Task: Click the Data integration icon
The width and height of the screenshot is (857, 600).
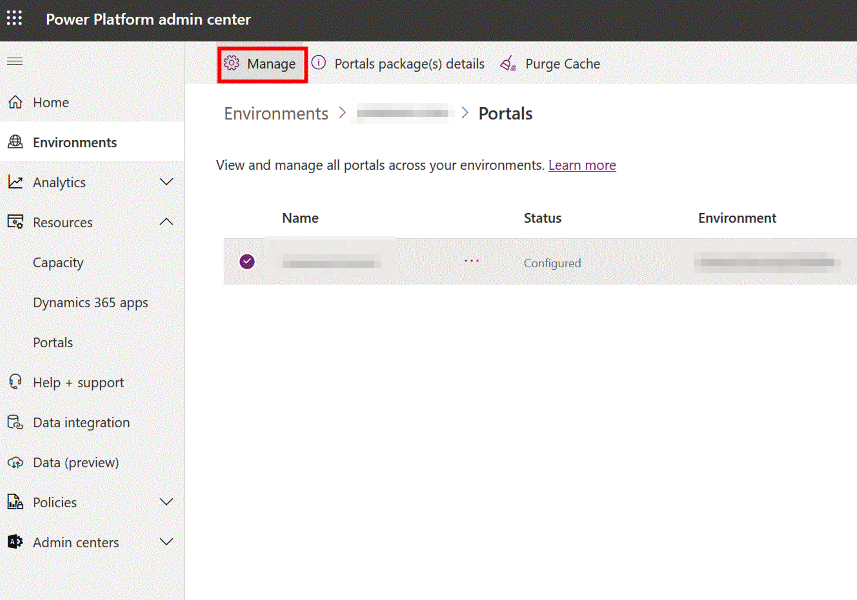Action: tap(15, 422)
